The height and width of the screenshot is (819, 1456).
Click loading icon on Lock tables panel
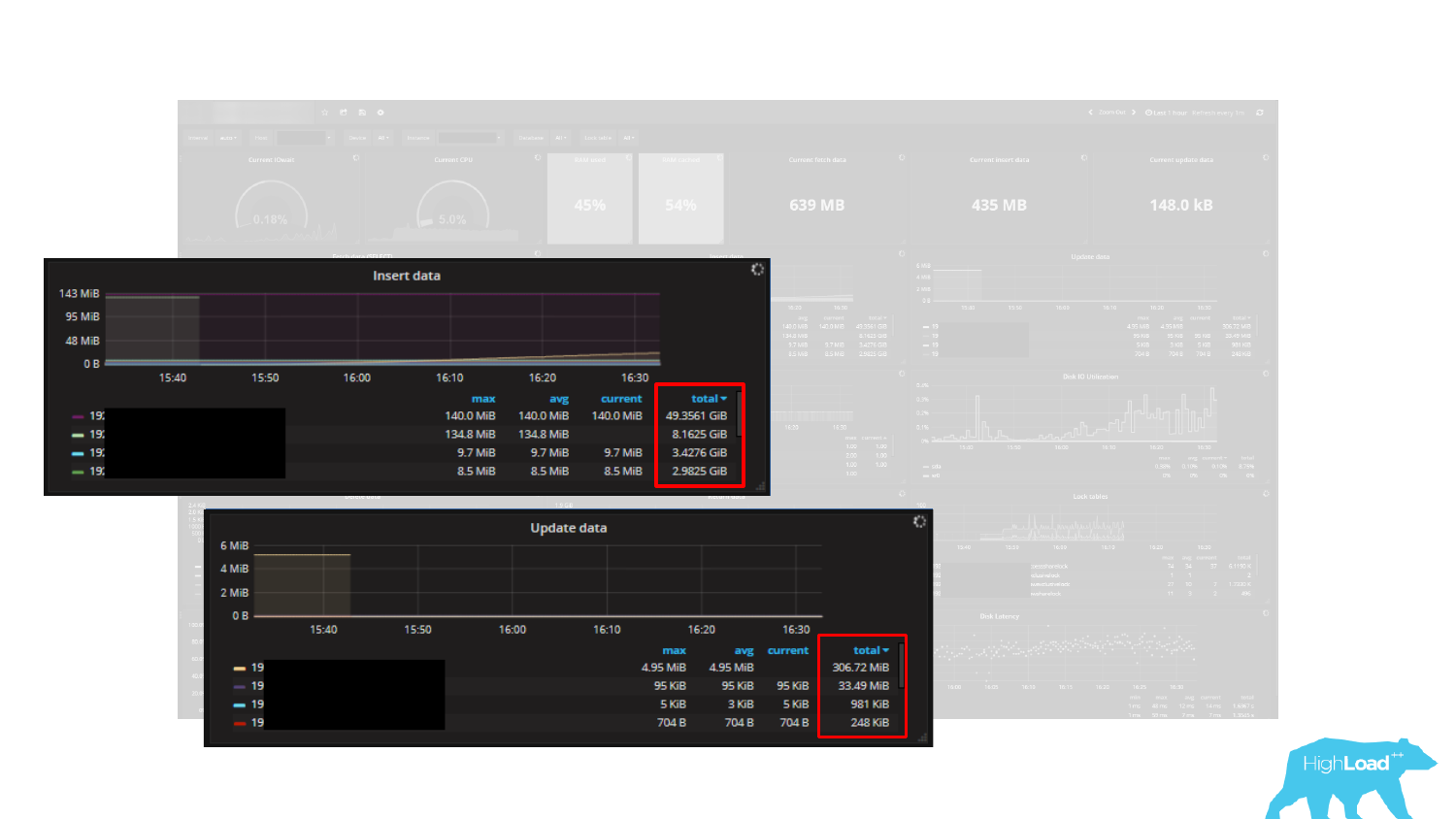coord(1266,493)
